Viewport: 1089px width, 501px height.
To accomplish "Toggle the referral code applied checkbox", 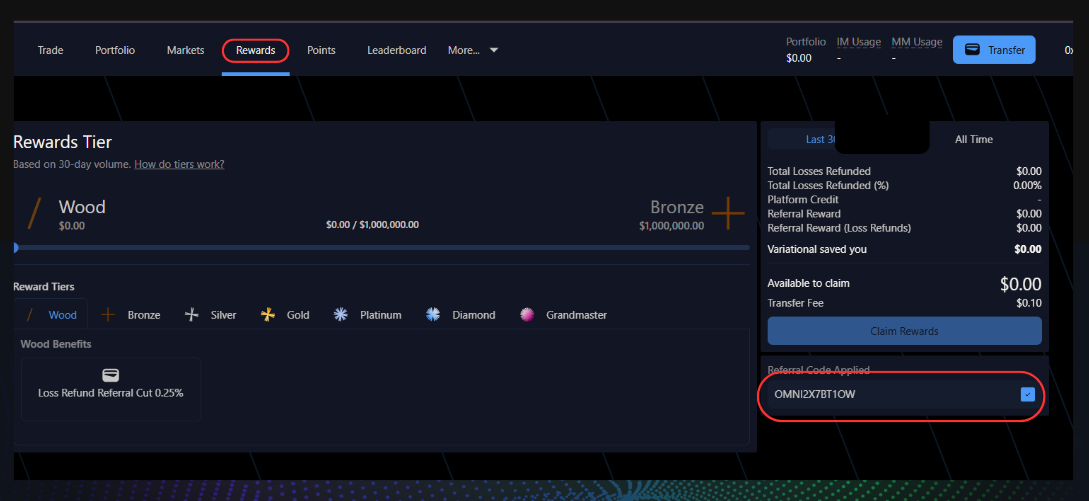I will coord(1028,395).
